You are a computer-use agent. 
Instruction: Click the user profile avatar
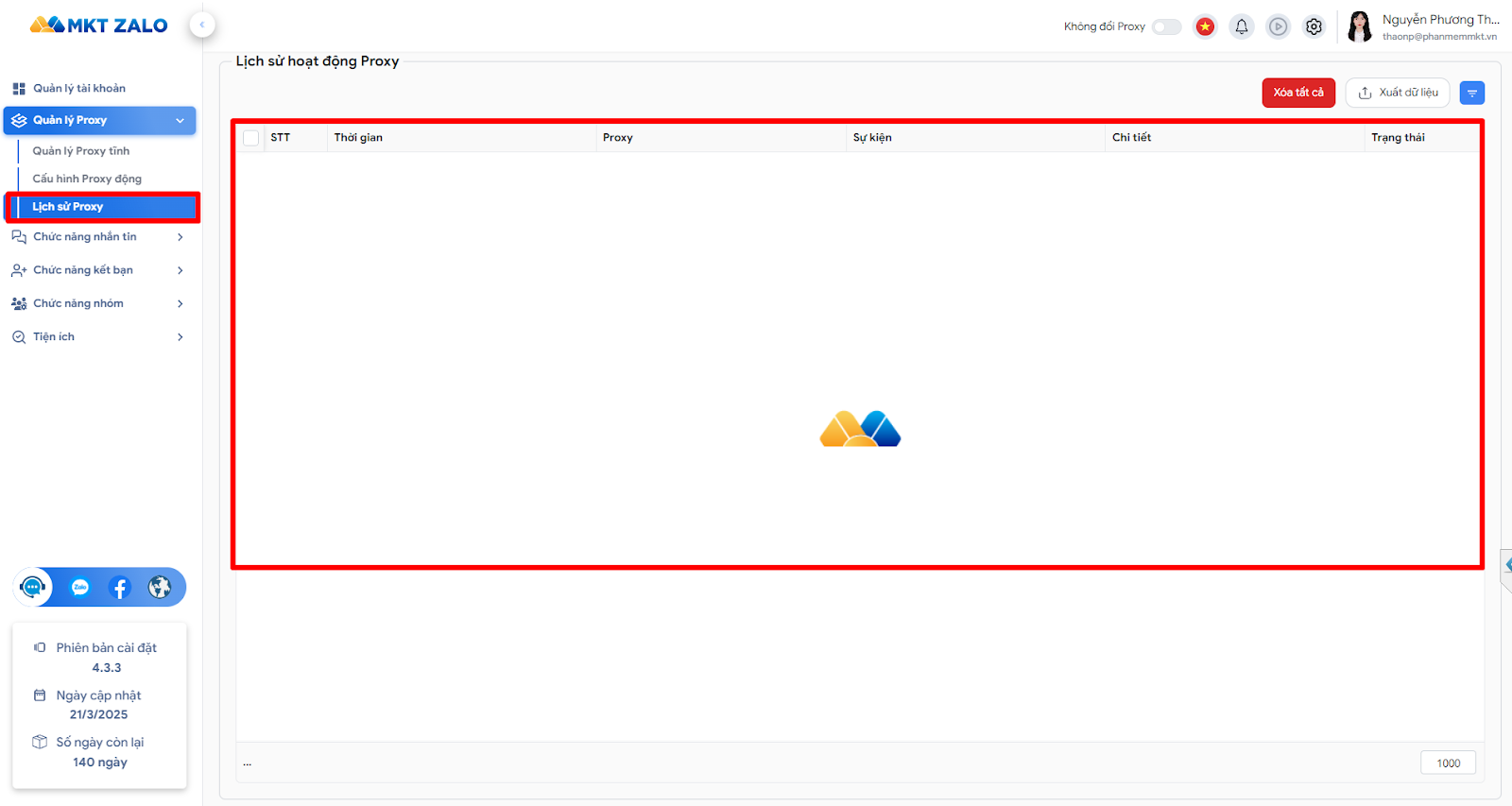pyautogui.click(x=1360, y=26)
